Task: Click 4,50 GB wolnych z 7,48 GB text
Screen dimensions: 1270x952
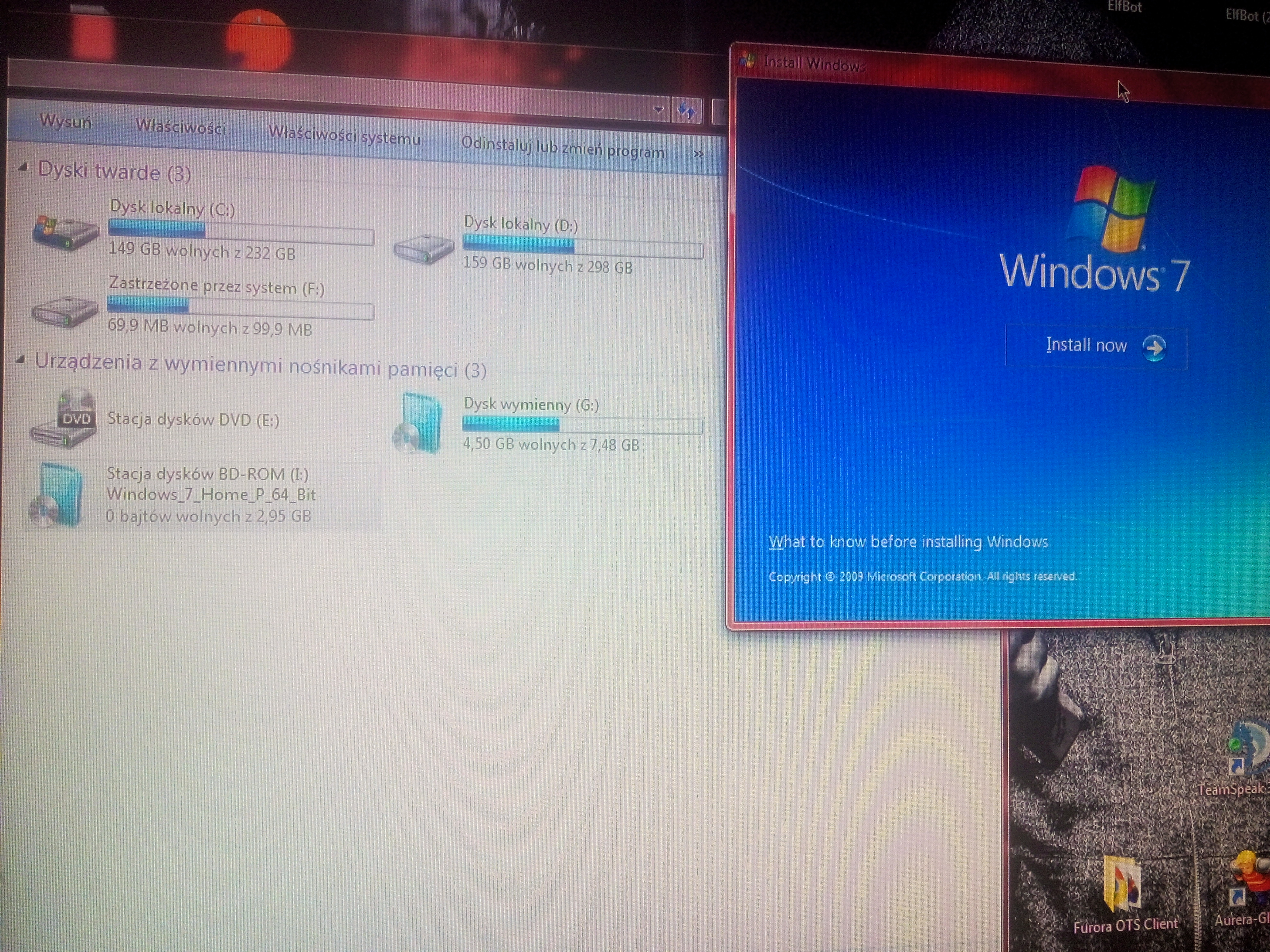Action: pyautogui.click(x=551, y=444)
